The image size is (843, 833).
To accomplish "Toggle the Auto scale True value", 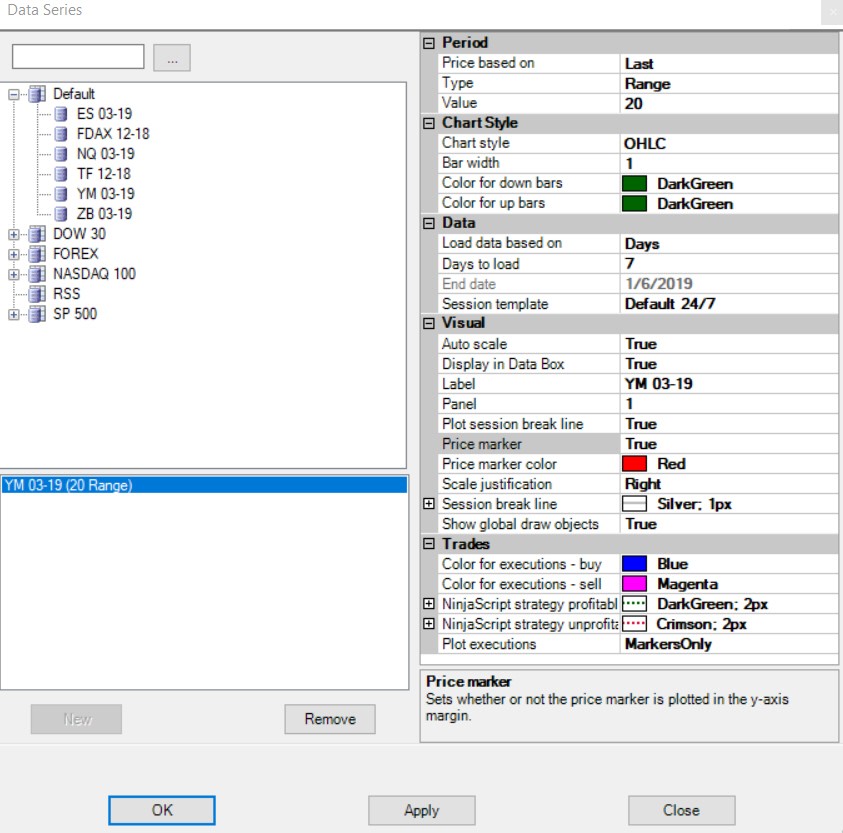I will (x=728, y=344).
